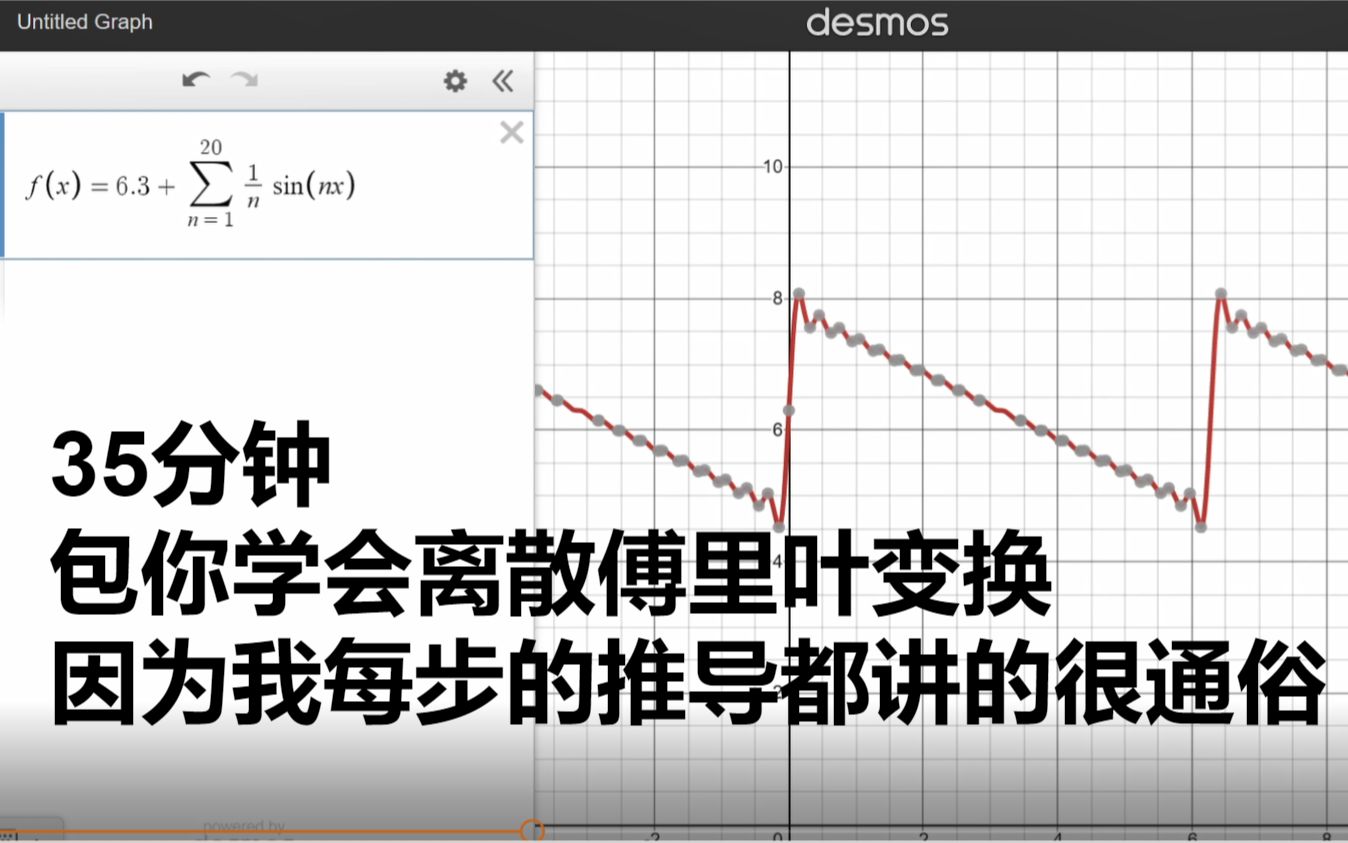The image size is (1348, 843).
Task: Edit the f(x) = 6.3 + sum expression
Action: point(268,185)
